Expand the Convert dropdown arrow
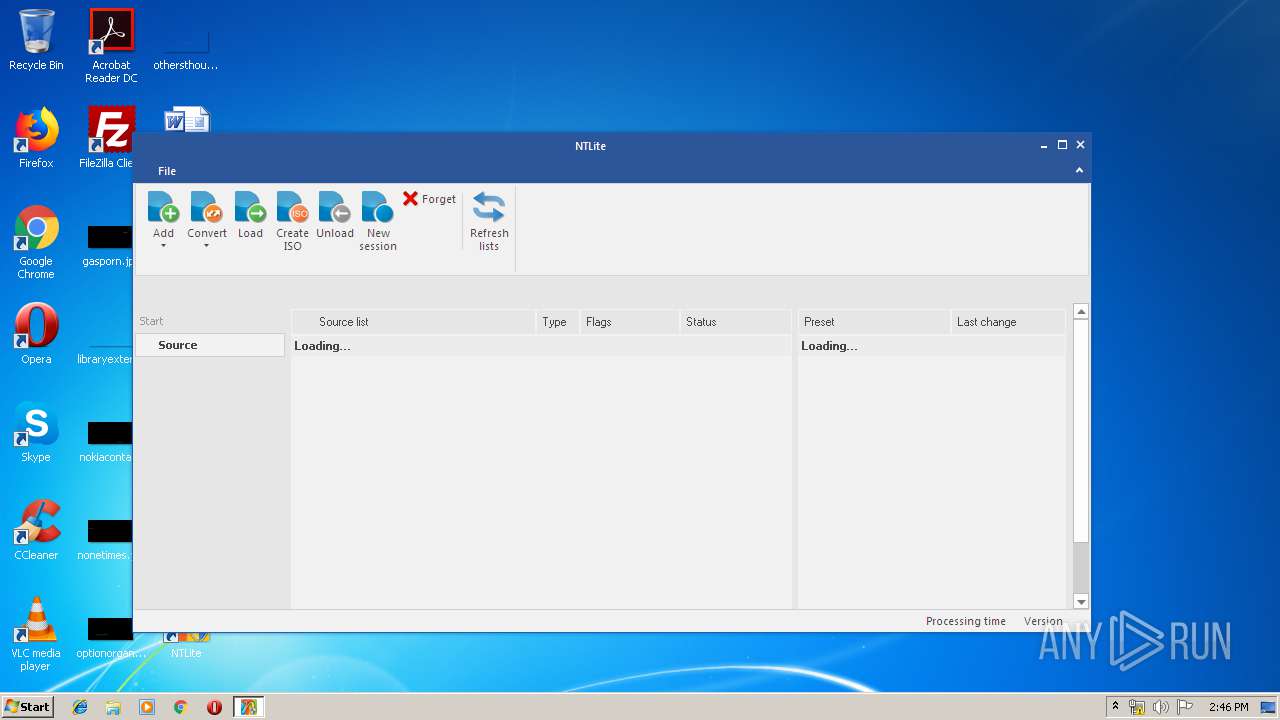The image size is (1280, 720). [x=207, y=246]
